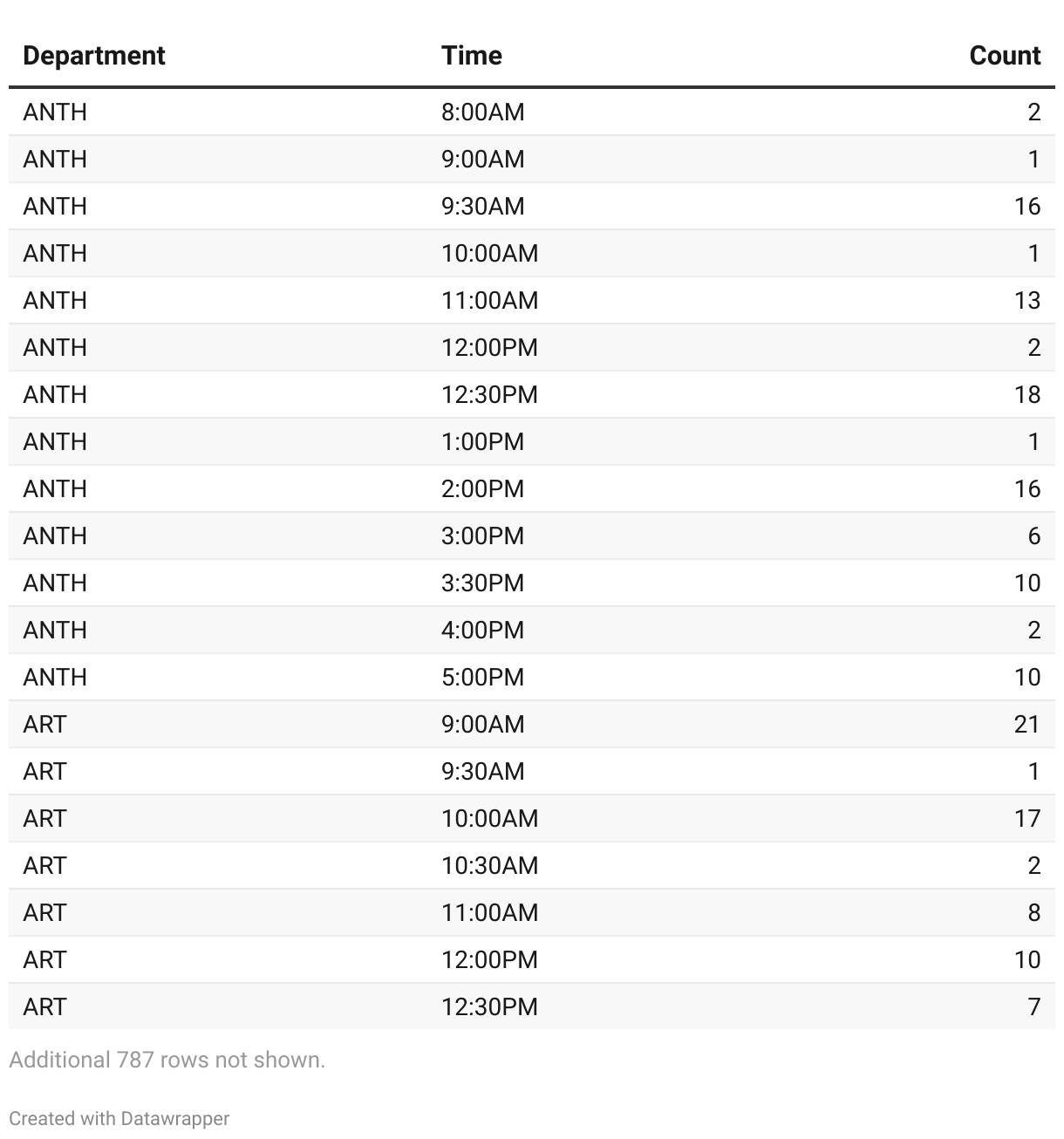The image size is (1064, 1139).
Task: Select the ART 11:00AM time cell
Action: tap(489, 913)
